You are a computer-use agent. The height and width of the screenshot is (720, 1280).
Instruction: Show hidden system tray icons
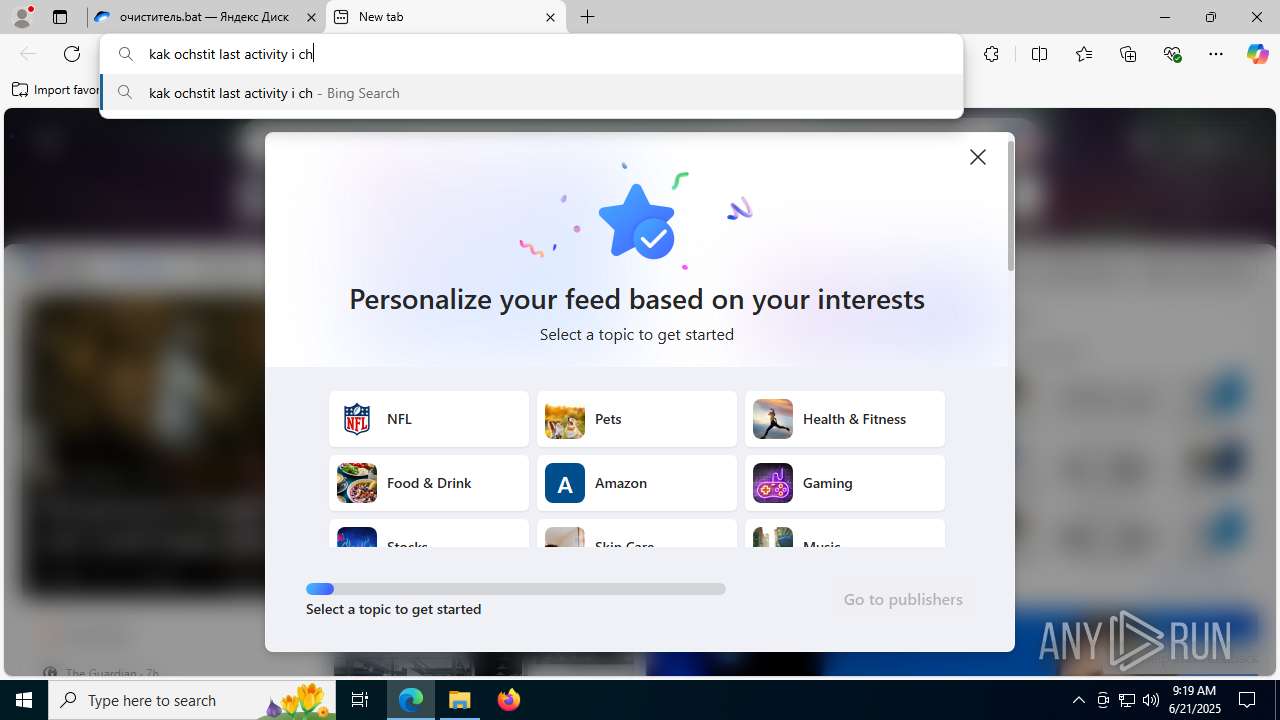1078,700
